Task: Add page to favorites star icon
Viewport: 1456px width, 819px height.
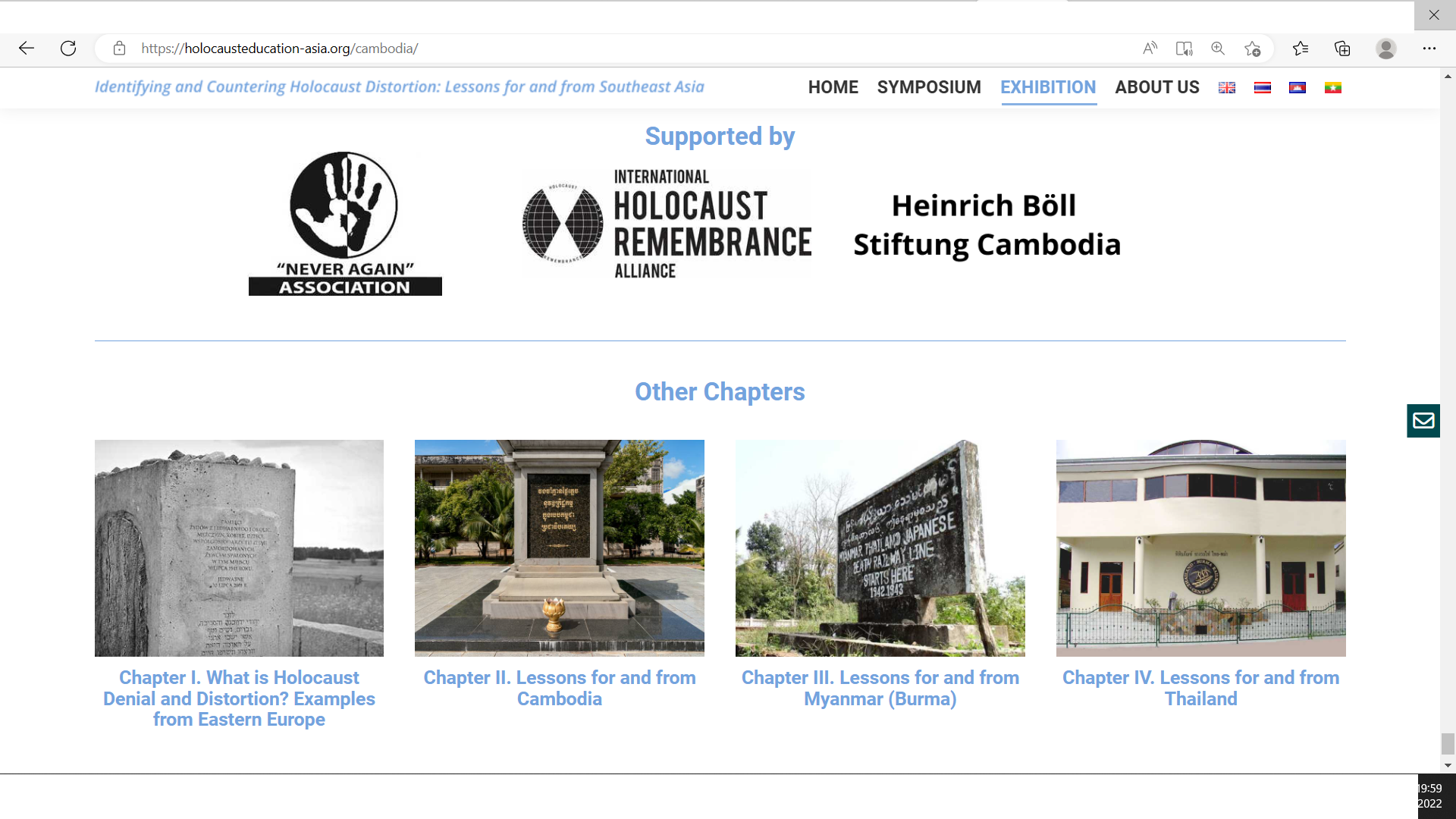Action: click(x=1252, y=49)
